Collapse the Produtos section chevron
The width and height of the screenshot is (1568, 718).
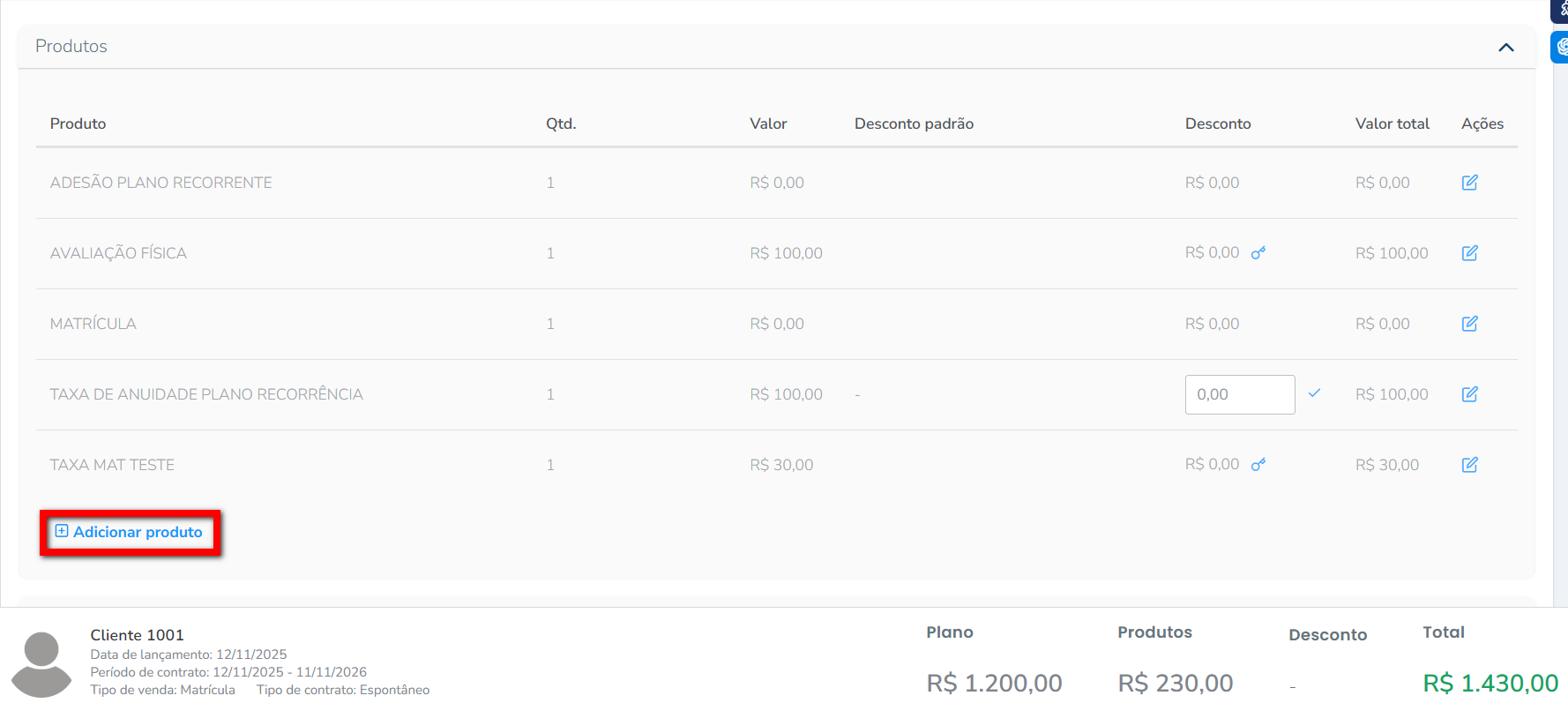click(1506, 48)
